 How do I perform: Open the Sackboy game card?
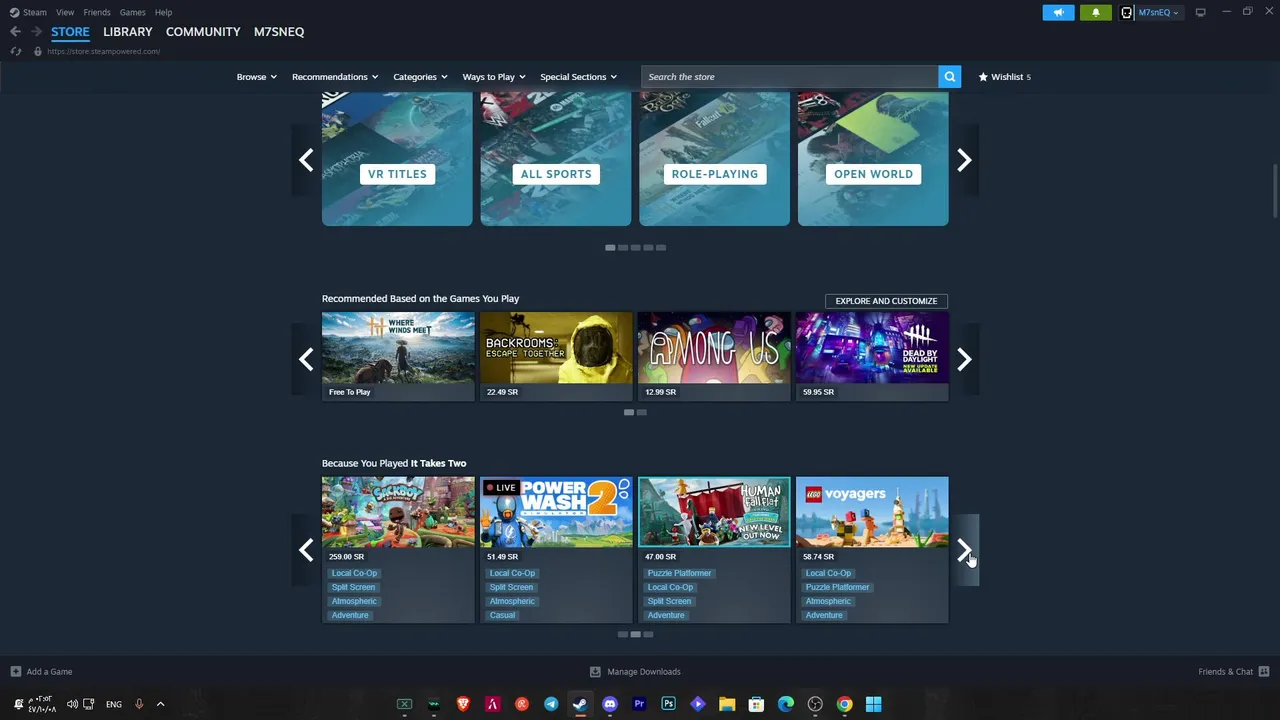point(398,550)
